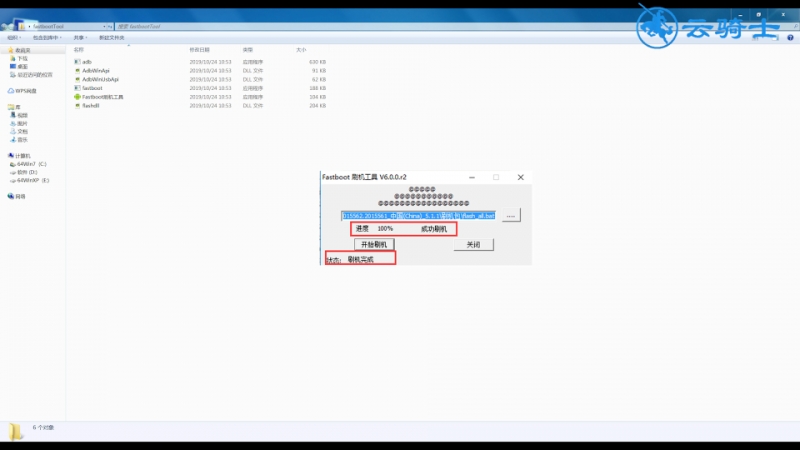Open the WPS网盘 cloud drive
Screen dimensions: 800x450
(22, 91)
